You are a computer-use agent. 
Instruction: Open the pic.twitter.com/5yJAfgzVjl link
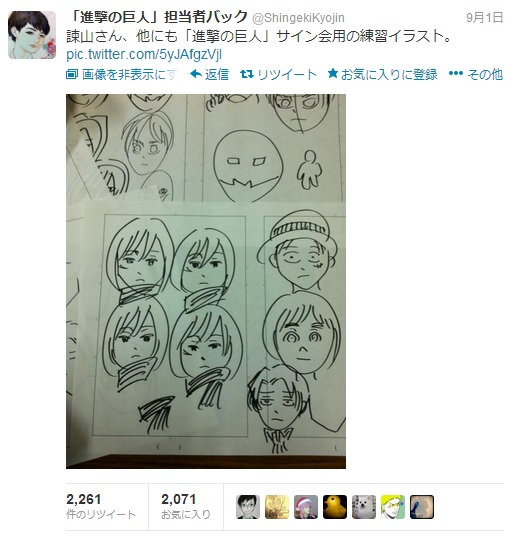[144, 54]
